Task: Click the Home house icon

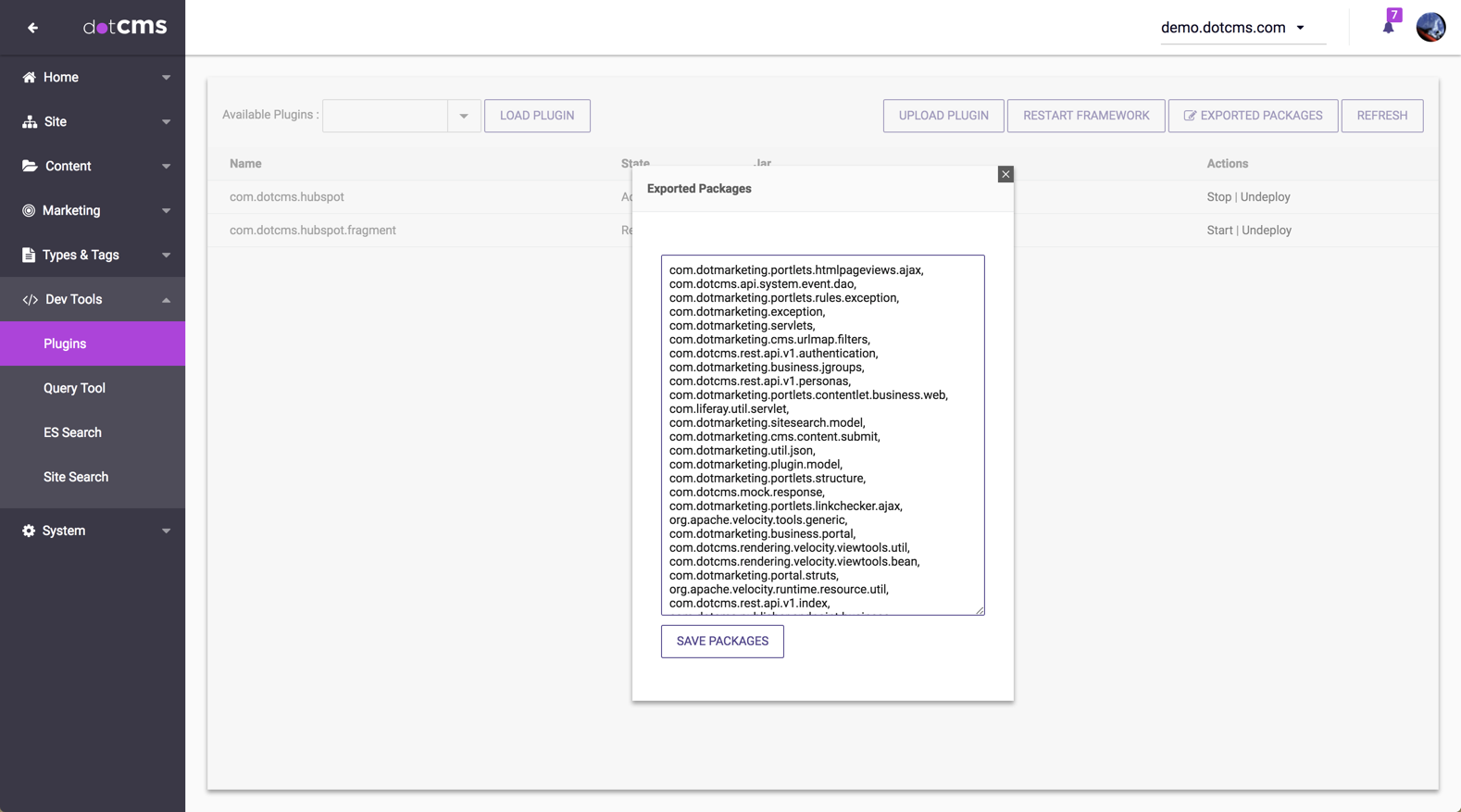Action: click(29, 77)
